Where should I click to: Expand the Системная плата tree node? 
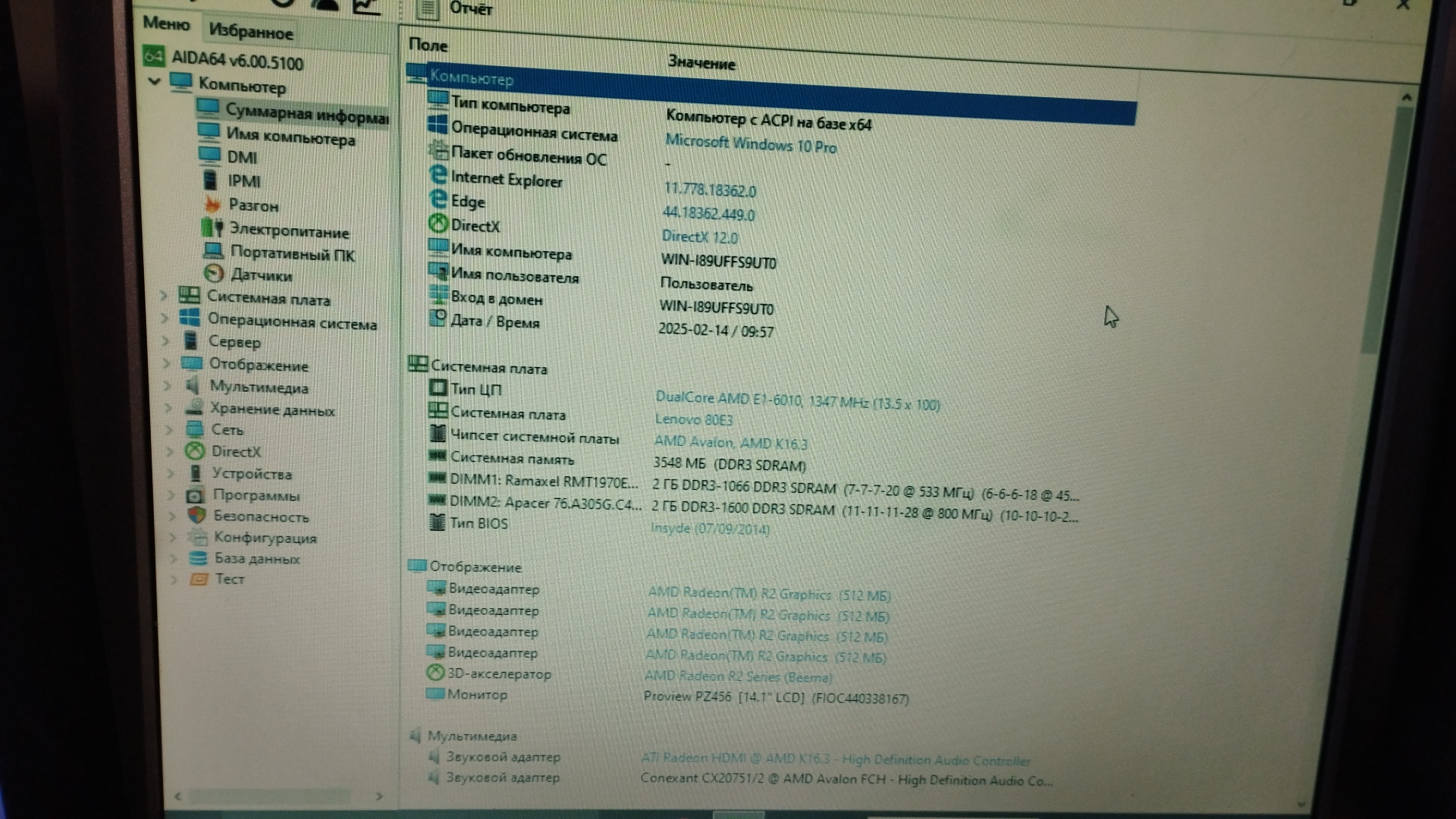point(164,296)
